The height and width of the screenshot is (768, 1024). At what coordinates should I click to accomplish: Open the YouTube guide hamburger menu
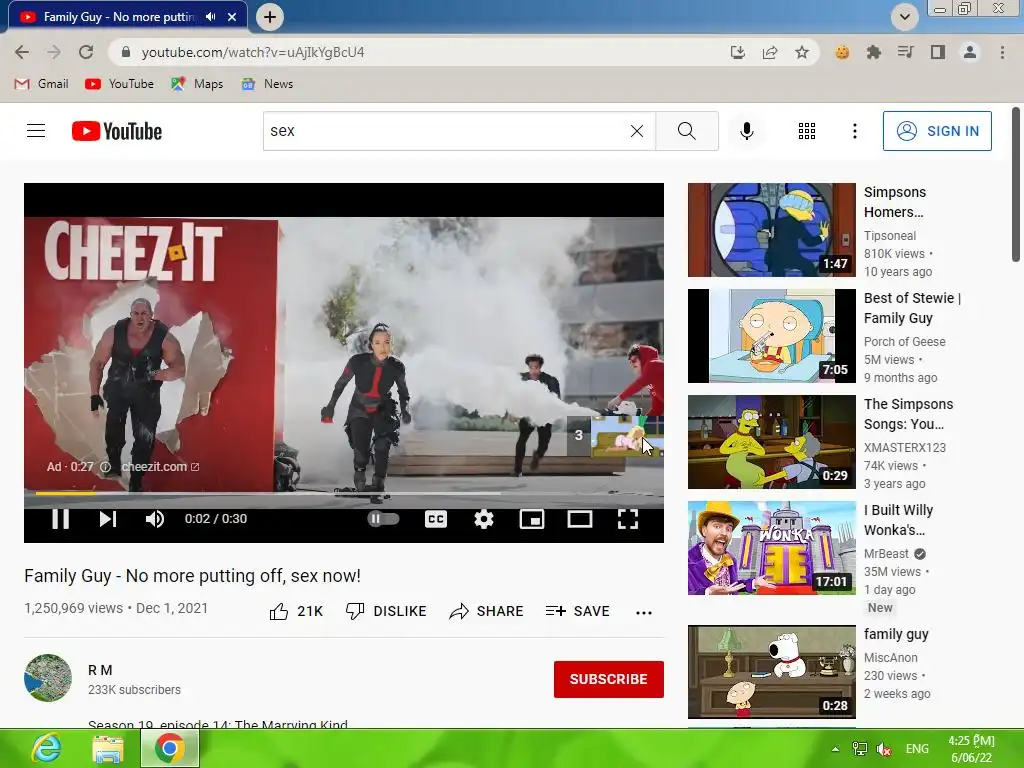pyautogui.click(x=36, y=131)
